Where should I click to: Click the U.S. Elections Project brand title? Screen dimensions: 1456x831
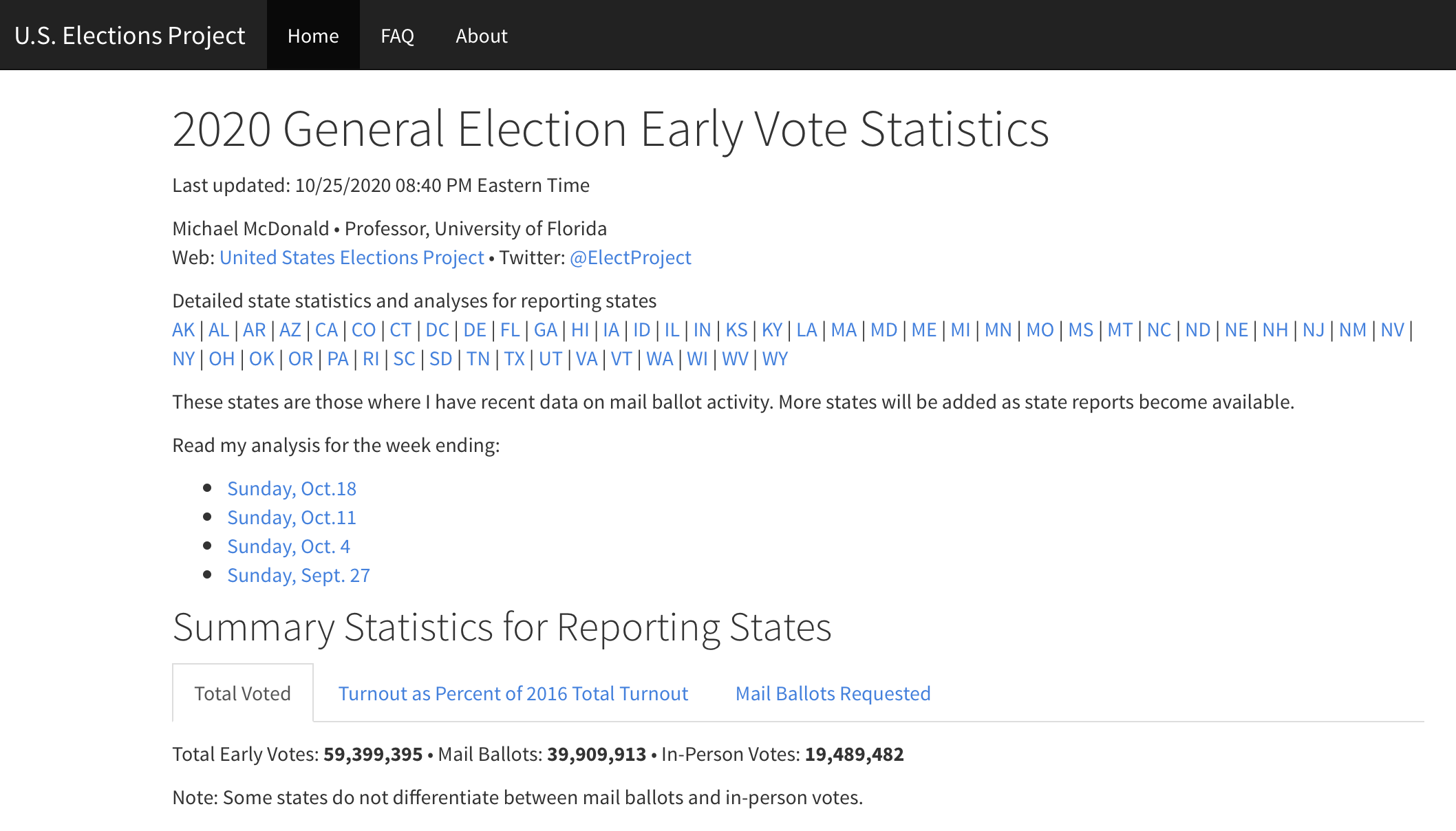[x=129, y=36]
